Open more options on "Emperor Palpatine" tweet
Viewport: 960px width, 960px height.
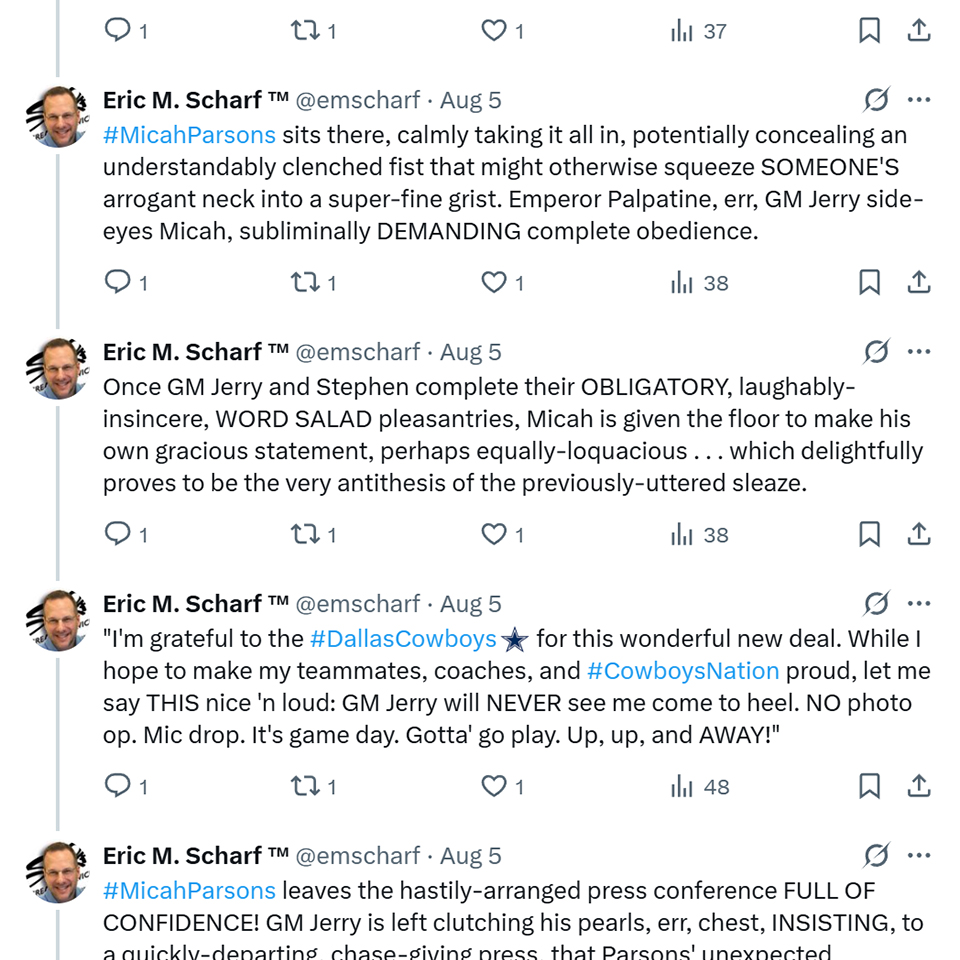click(x=919, y=100)
